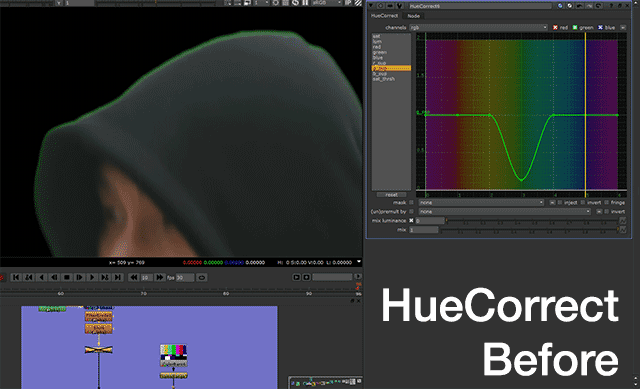Toggle the green channel checkbox
This screenshot has width=640, height=389.
tap(575, 27)
